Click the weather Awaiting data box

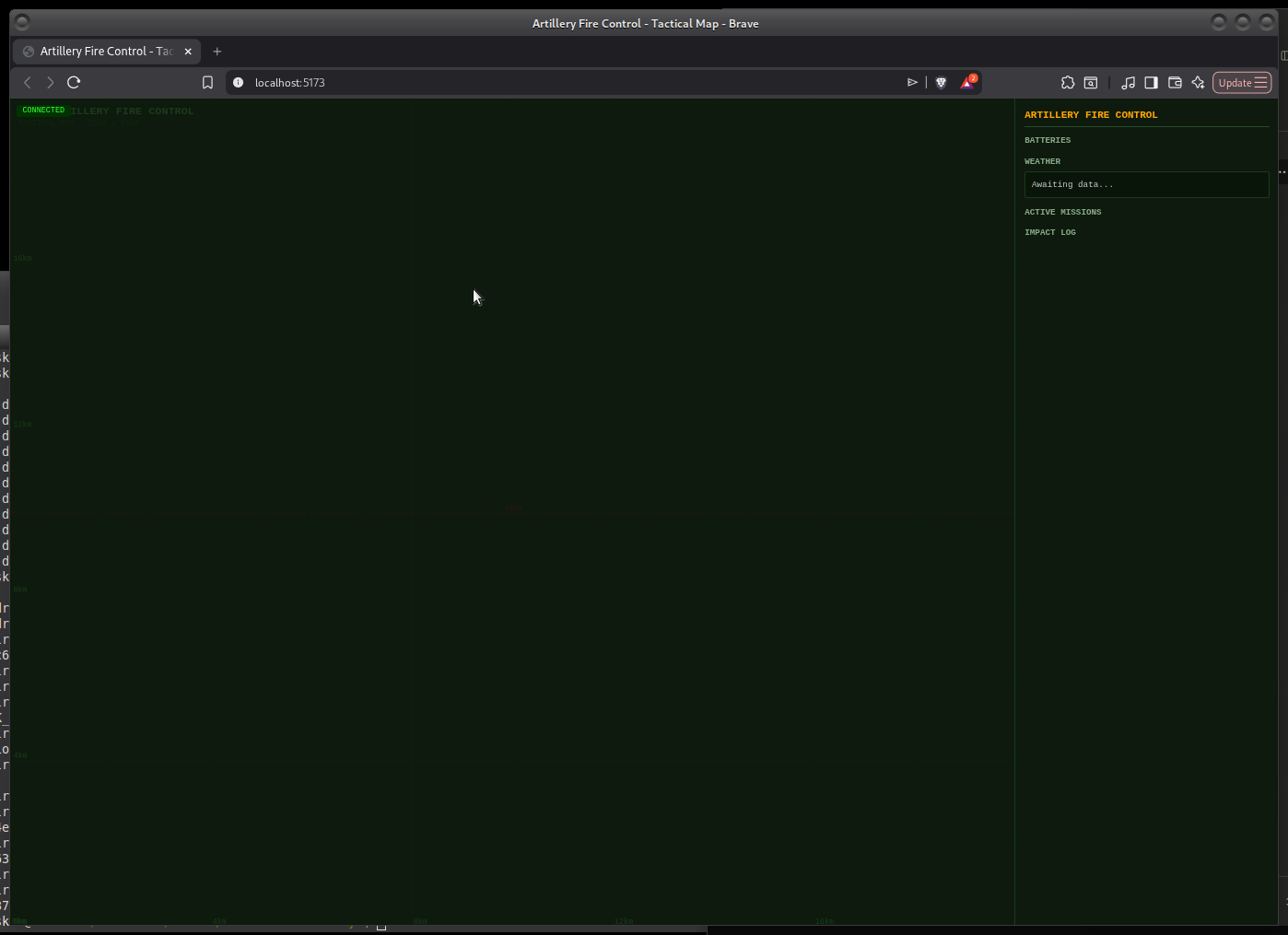coord(1146,184)
